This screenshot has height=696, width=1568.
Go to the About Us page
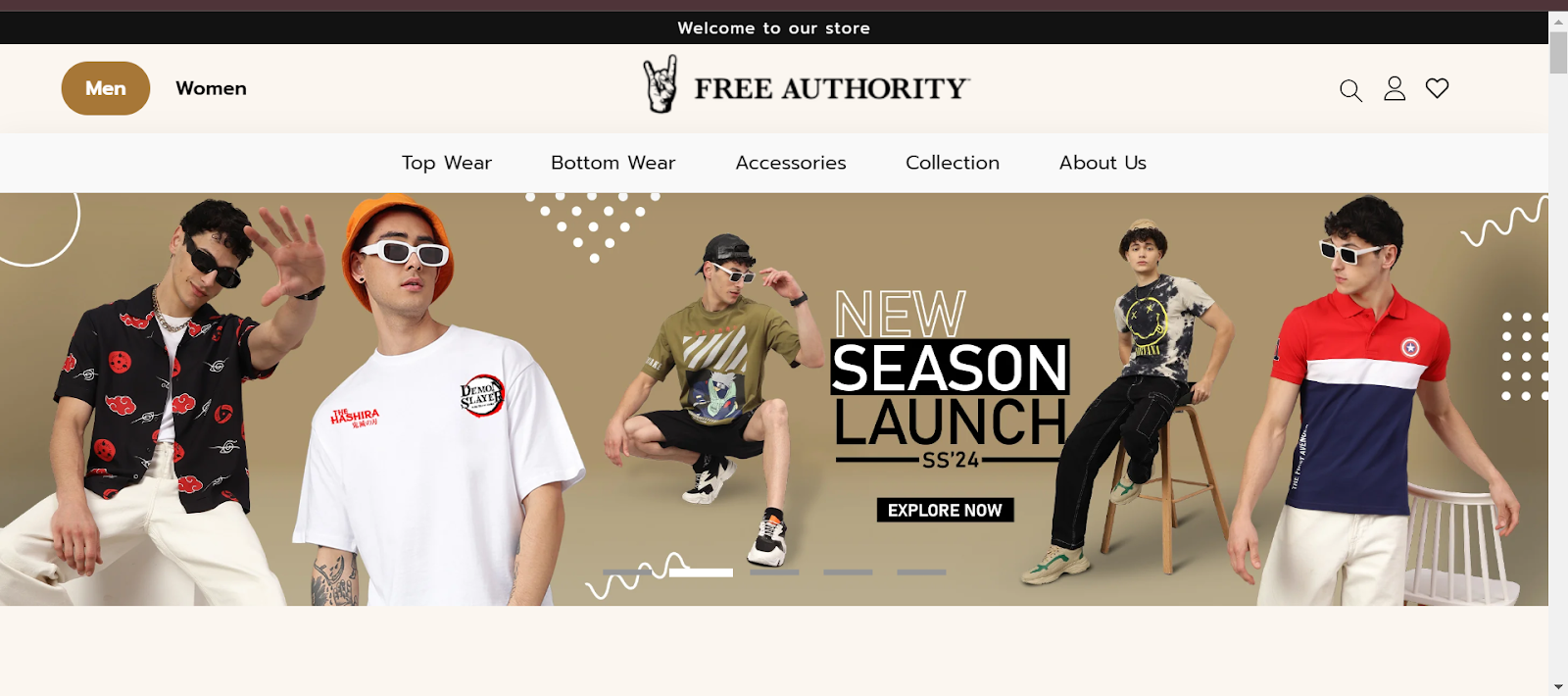(1102, 163)
